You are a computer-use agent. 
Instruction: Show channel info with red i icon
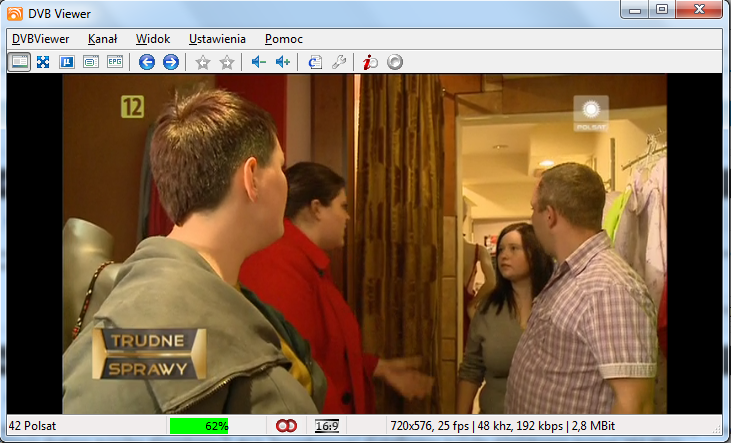(371, 62)
